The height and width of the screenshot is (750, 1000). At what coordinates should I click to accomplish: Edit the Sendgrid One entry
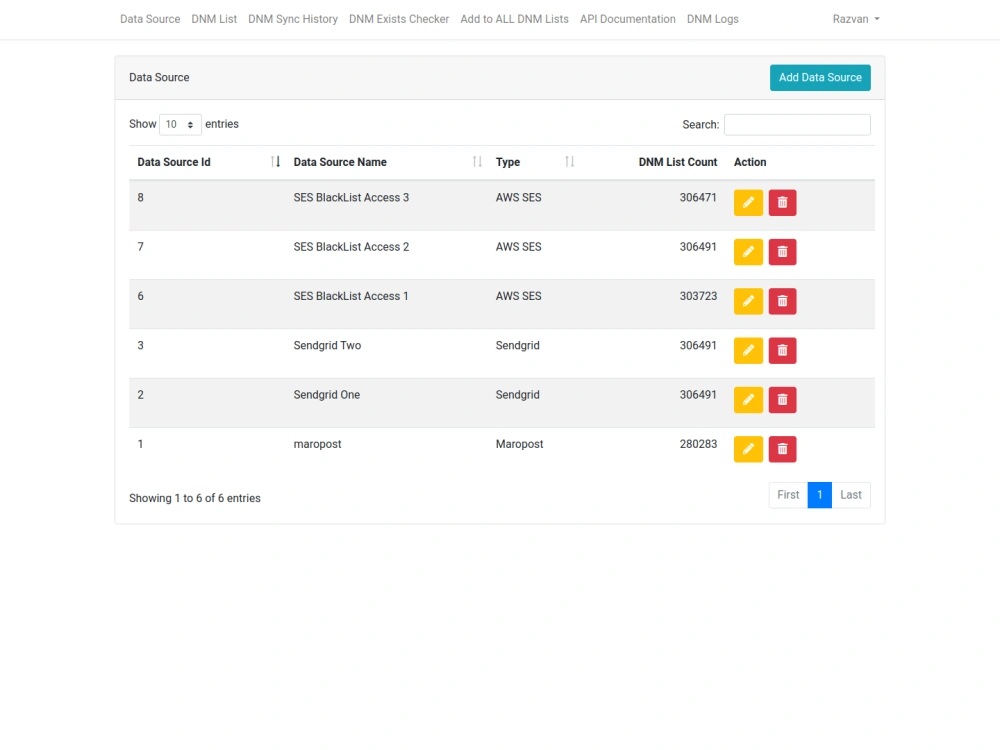pyautogui.click(x=748, y=399)
